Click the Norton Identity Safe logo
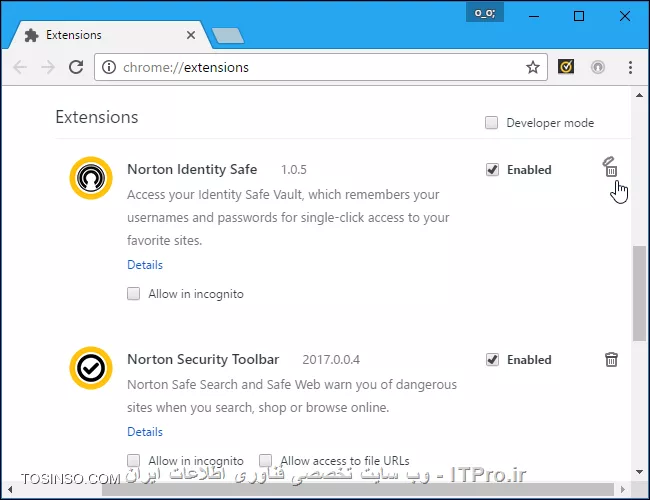 pos(91,178)
